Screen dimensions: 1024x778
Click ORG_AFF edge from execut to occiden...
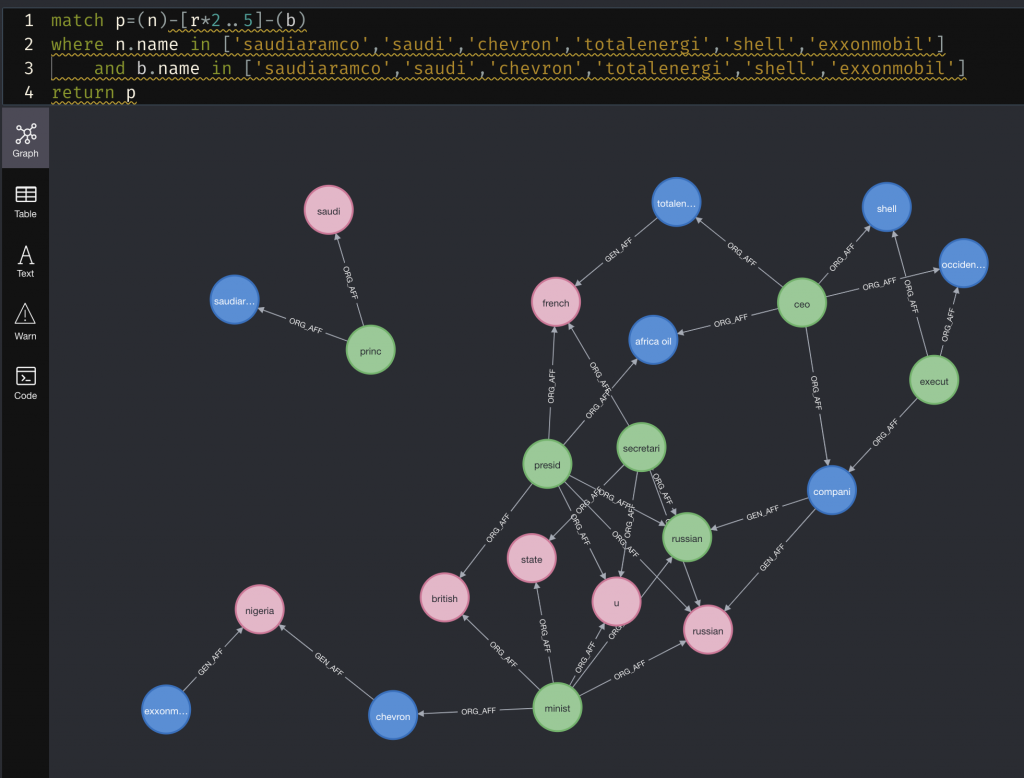(x=948, y=325)
